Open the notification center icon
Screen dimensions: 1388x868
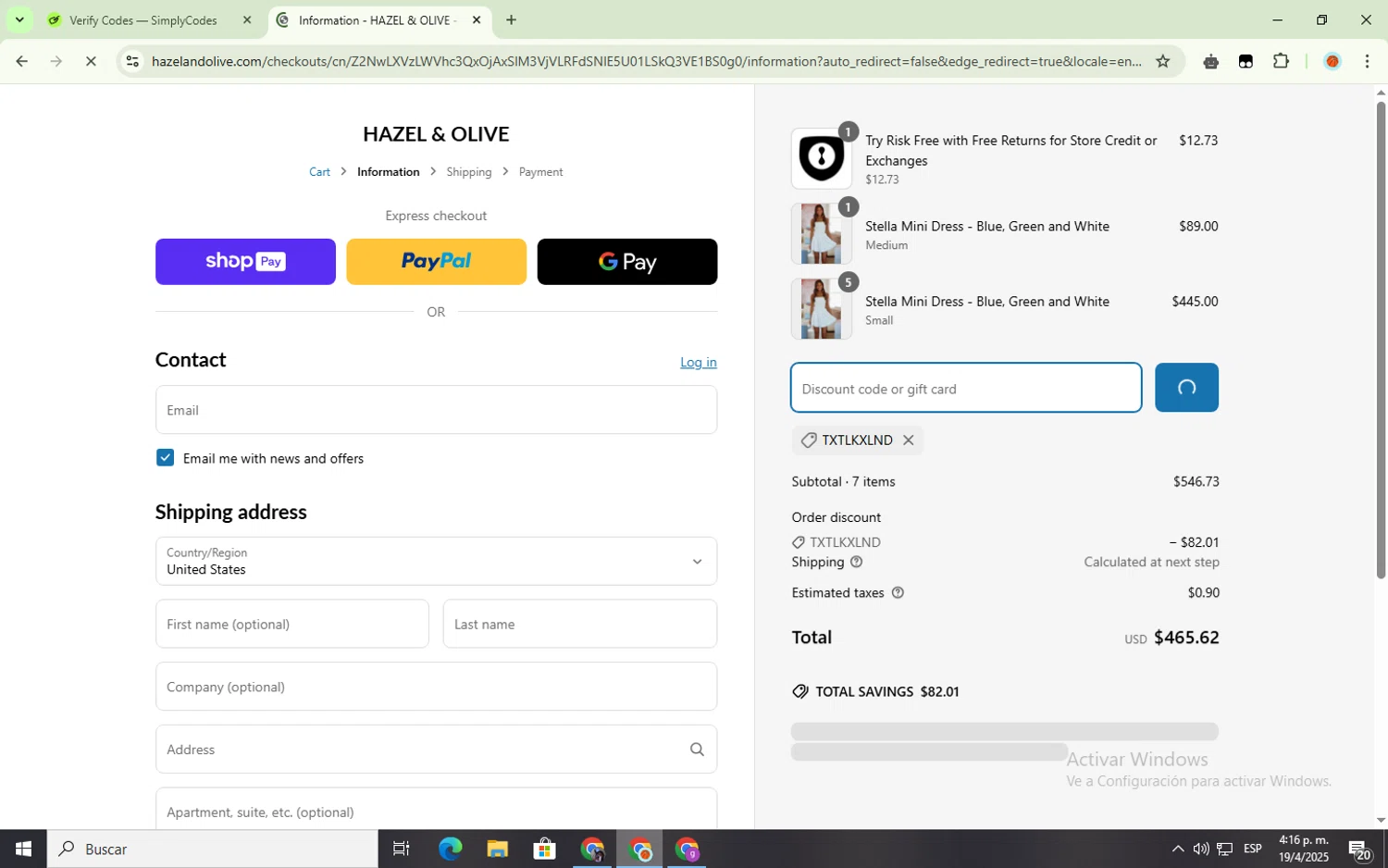(x=1358, y=849)
